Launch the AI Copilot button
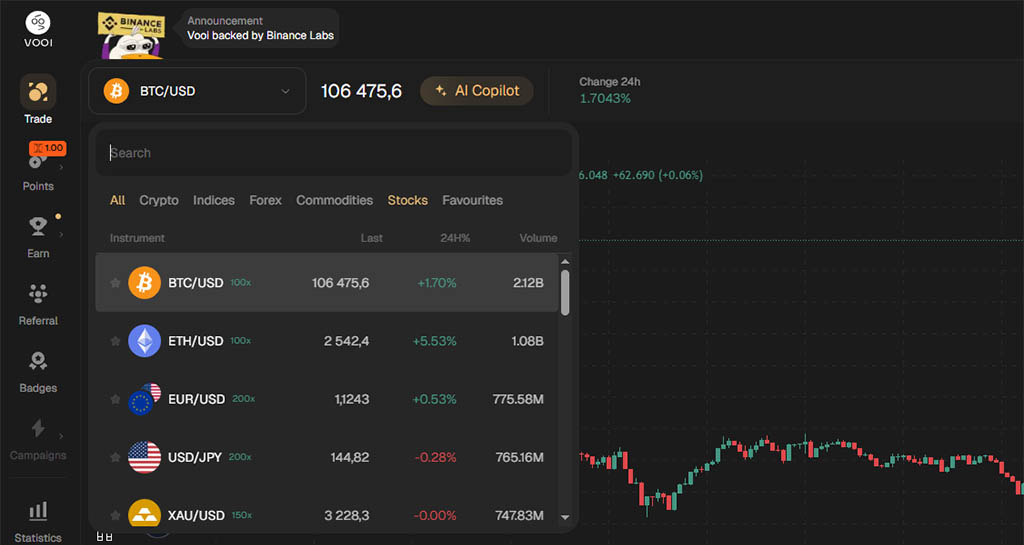 point(477,91)
